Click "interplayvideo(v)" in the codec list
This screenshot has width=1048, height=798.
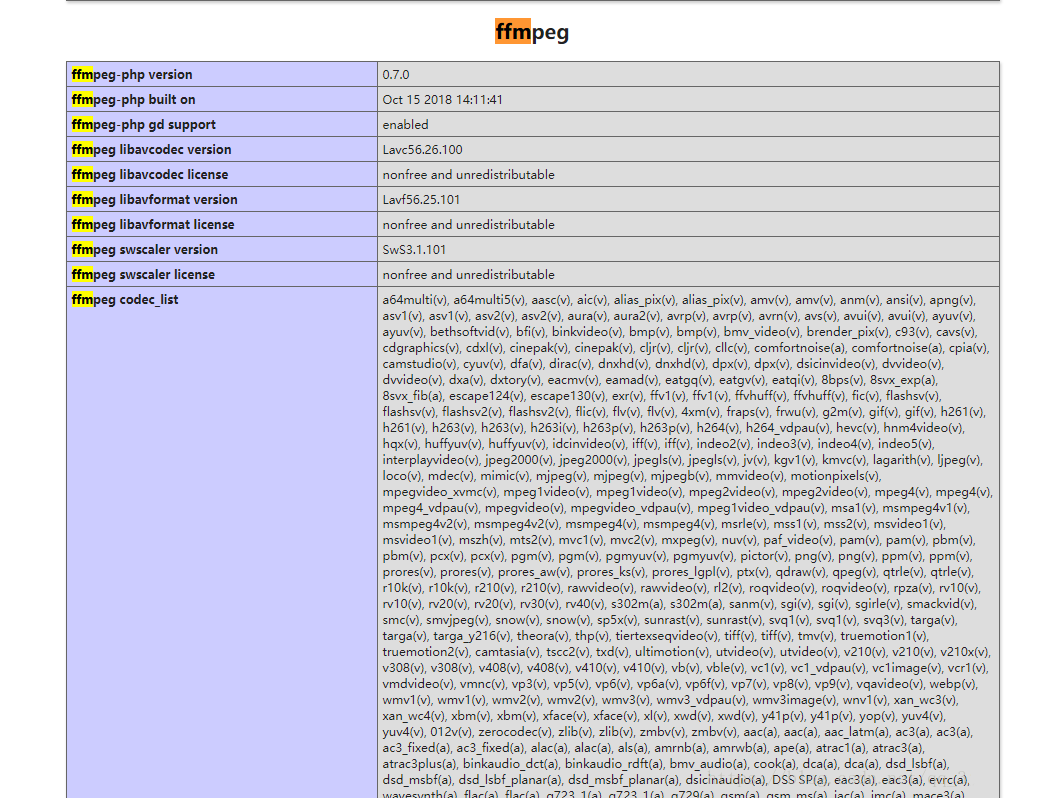click(x=431, y=460)
